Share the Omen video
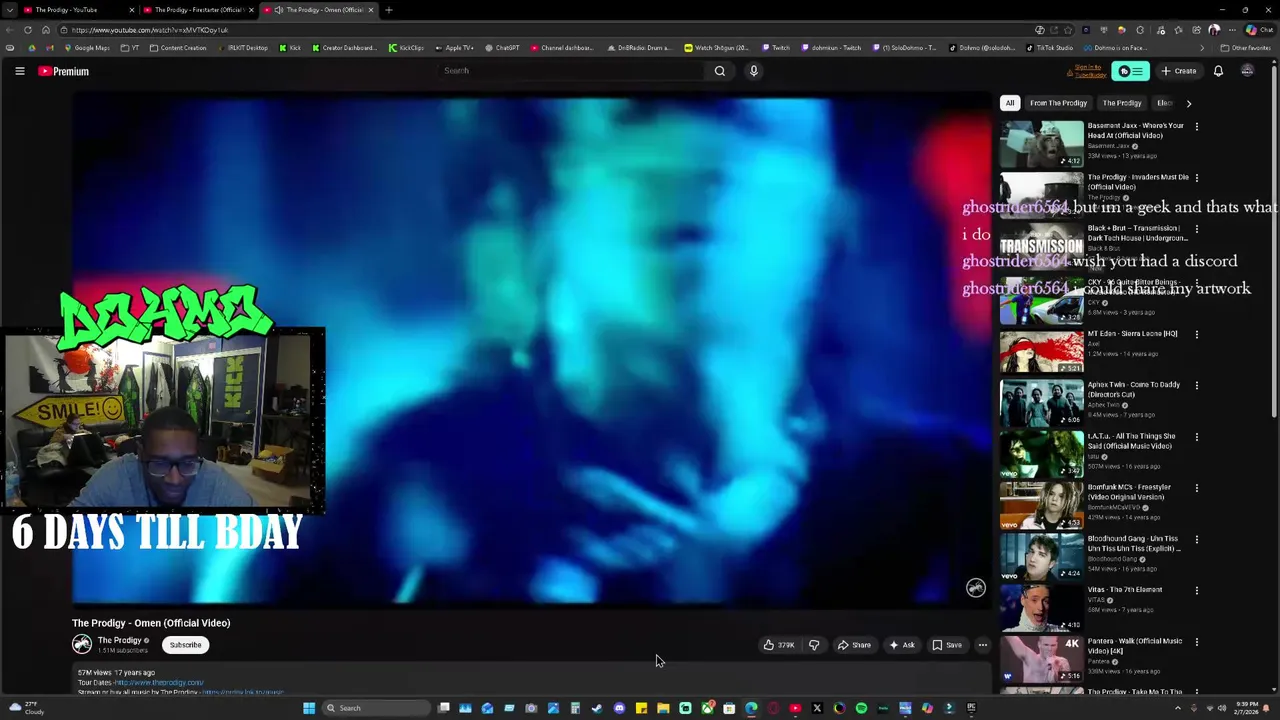 854,645
